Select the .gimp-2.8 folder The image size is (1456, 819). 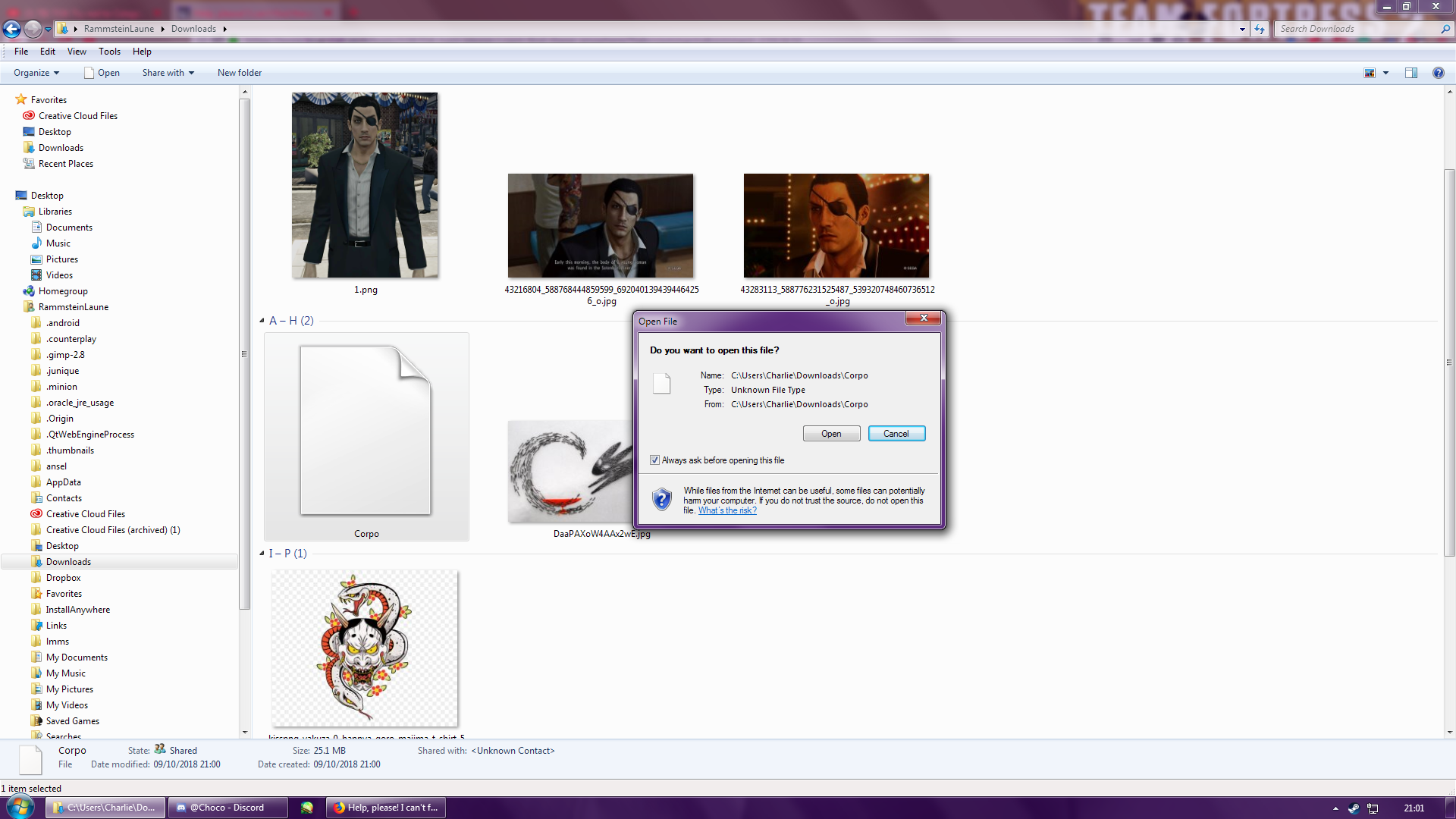pyautogui.click(x=65, y=355)
